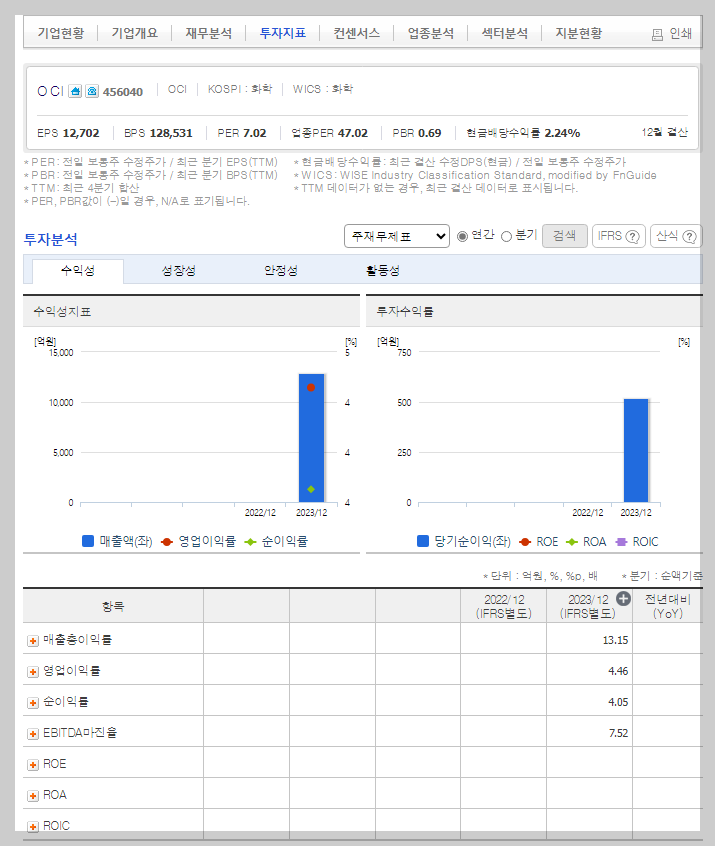Click the 투자분석 section heading
This screenshot has width=715, height=846.
click(51, 239)
